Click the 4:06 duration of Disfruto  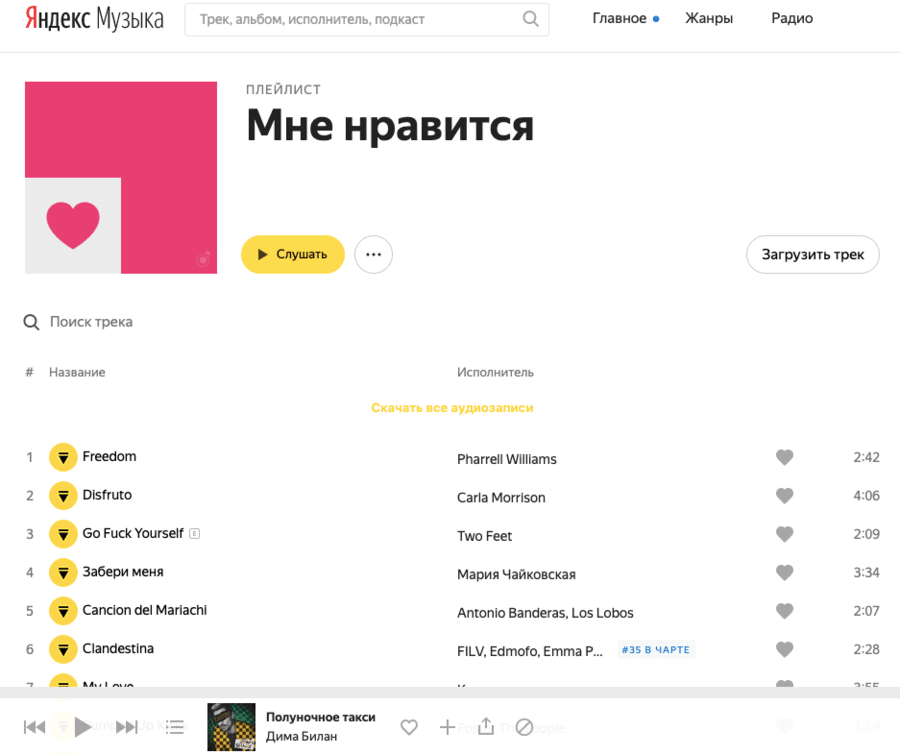pyautogui.click(x=866, y=496)
